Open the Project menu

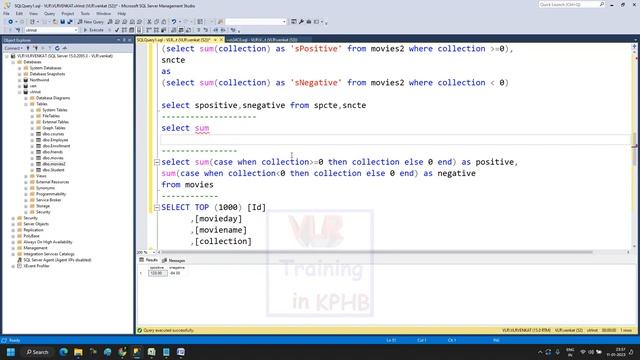(x=68, y=13)
